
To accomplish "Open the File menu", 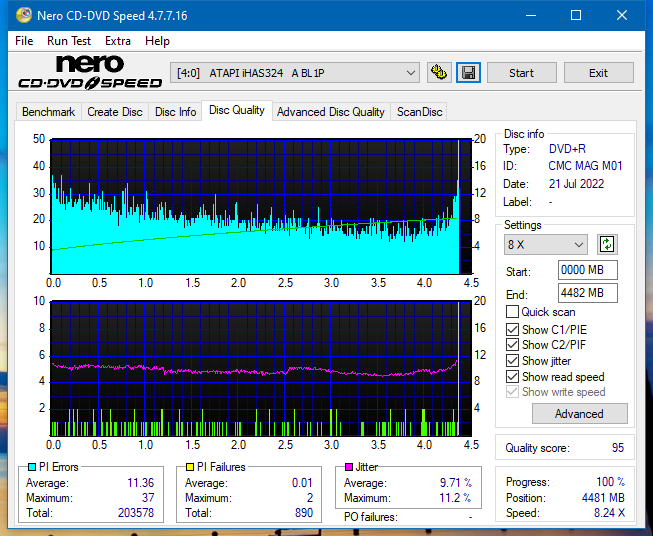I will 24,41.
